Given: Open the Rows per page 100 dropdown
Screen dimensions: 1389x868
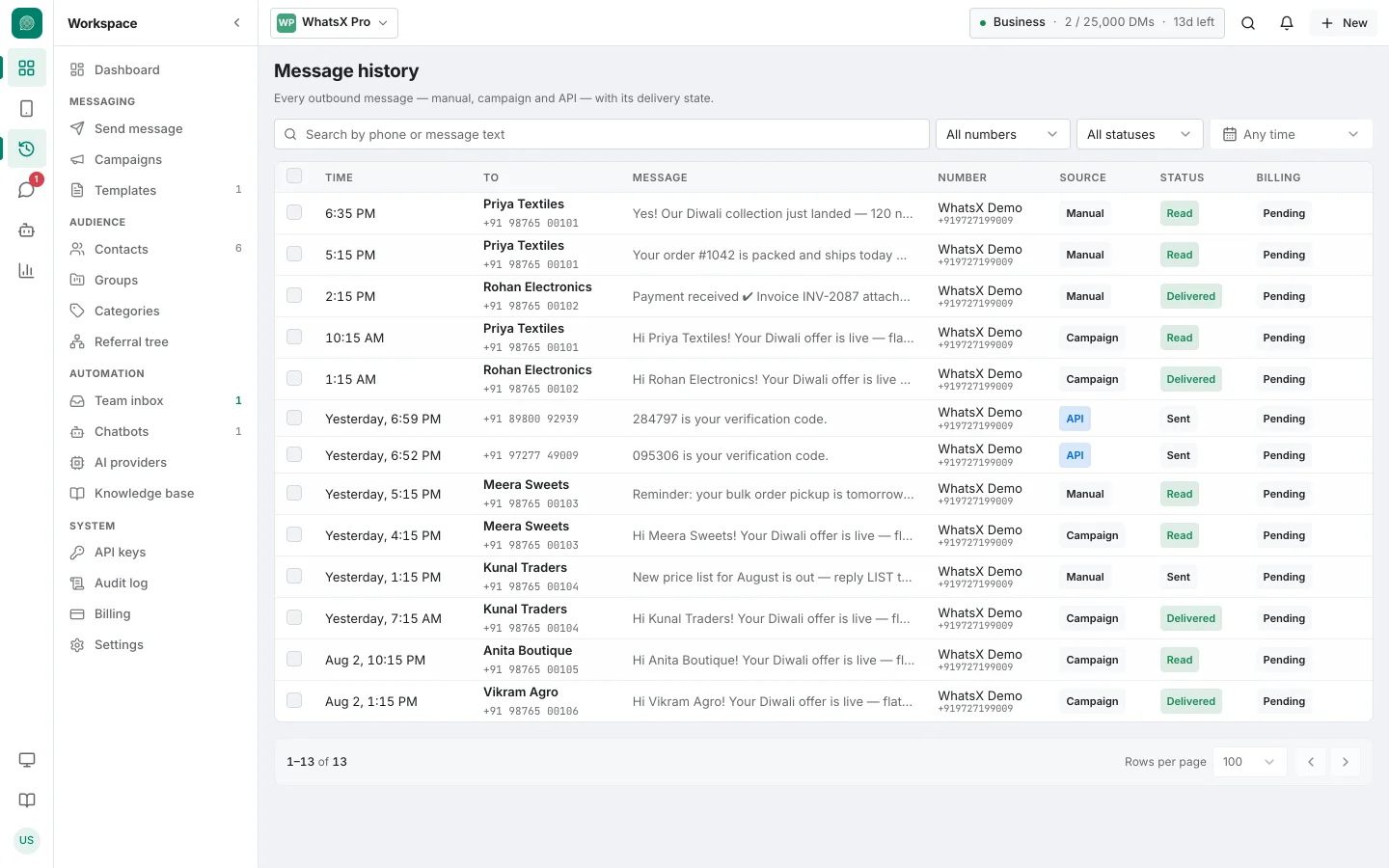Looking at the screenshot, I should 1249,762.
